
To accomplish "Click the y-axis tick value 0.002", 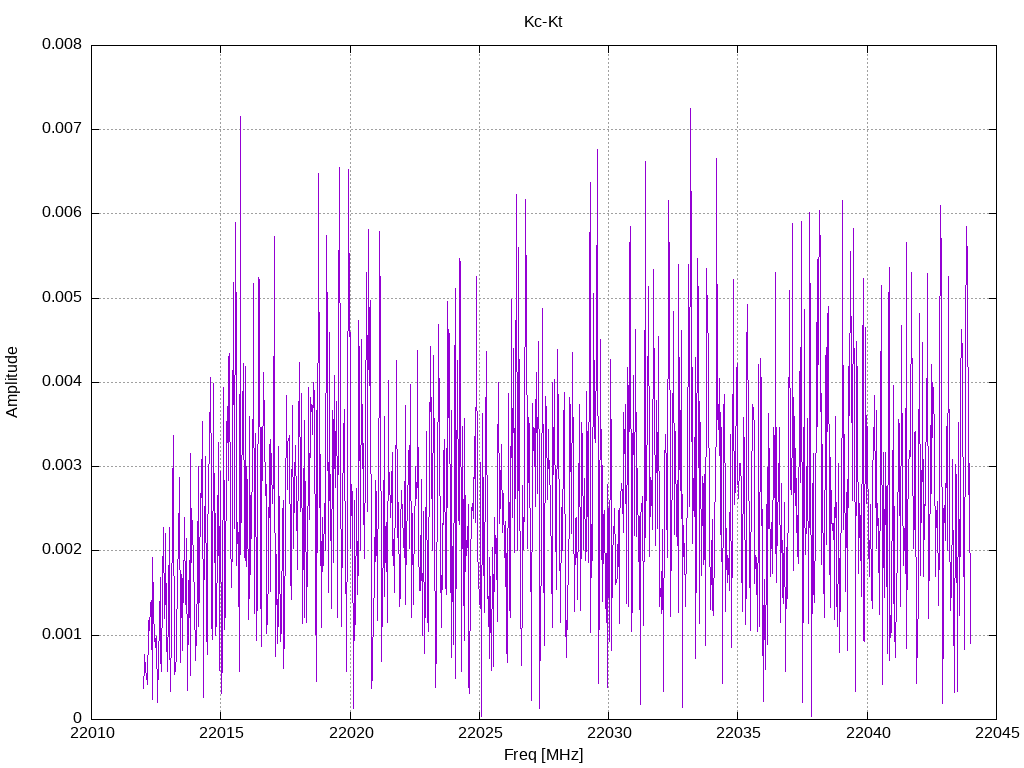I will [x=62, y=550].
